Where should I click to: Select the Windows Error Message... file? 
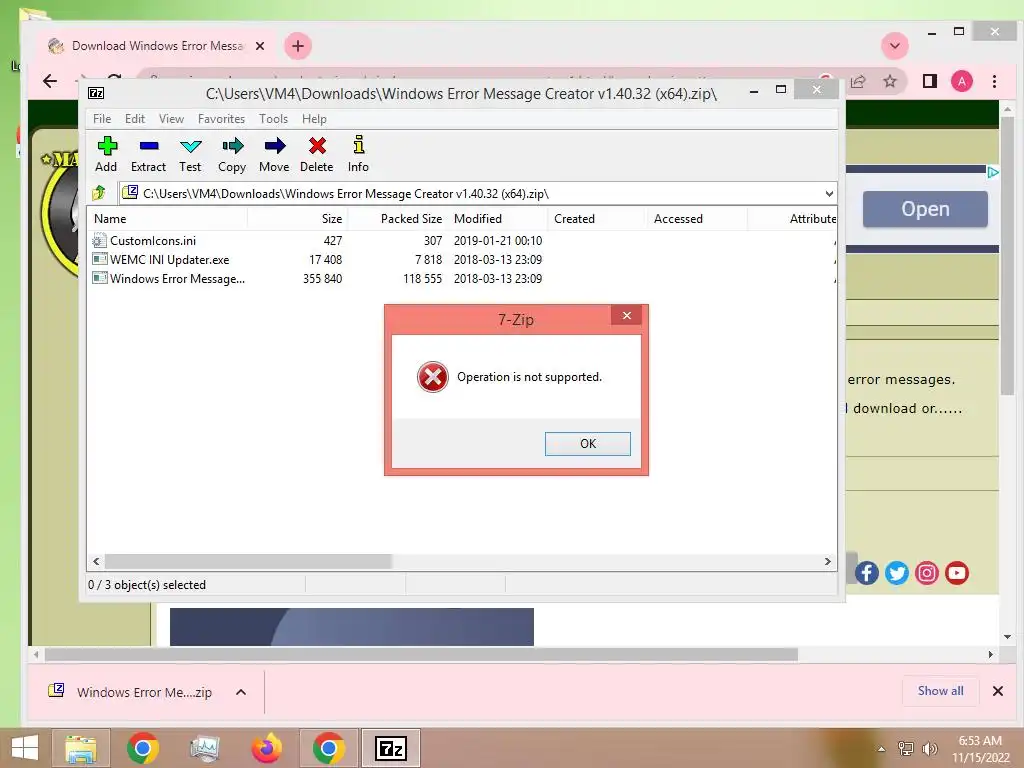tap(177, 278)
